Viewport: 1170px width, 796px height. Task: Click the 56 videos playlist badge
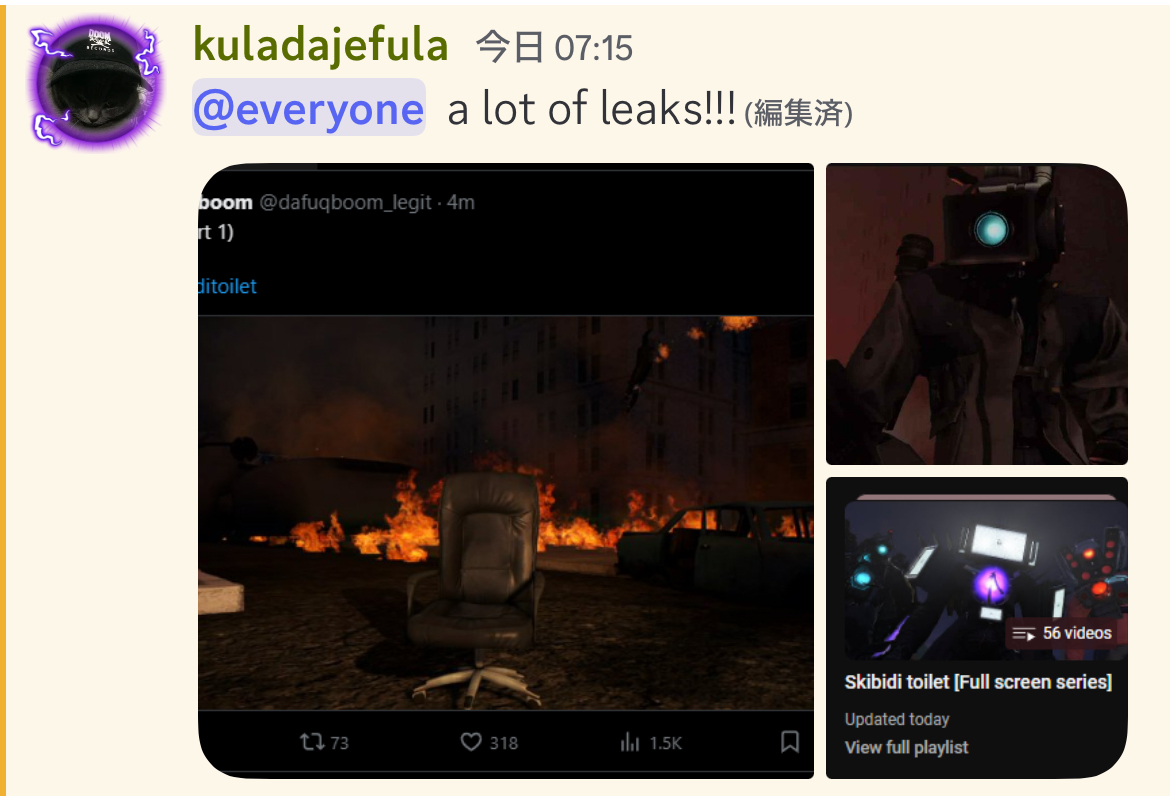1062,633
